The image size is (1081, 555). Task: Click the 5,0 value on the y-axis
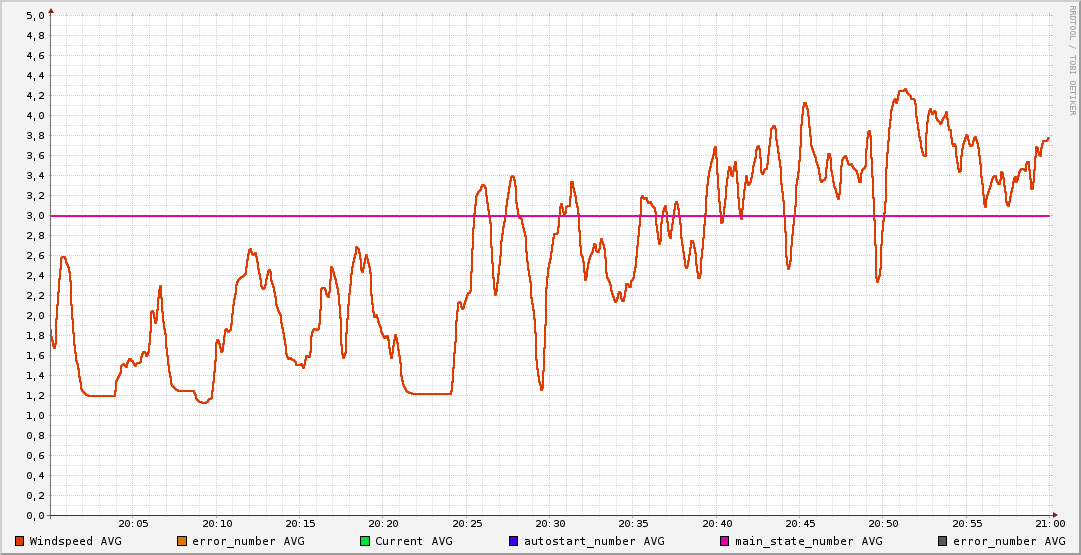(35, 16)
